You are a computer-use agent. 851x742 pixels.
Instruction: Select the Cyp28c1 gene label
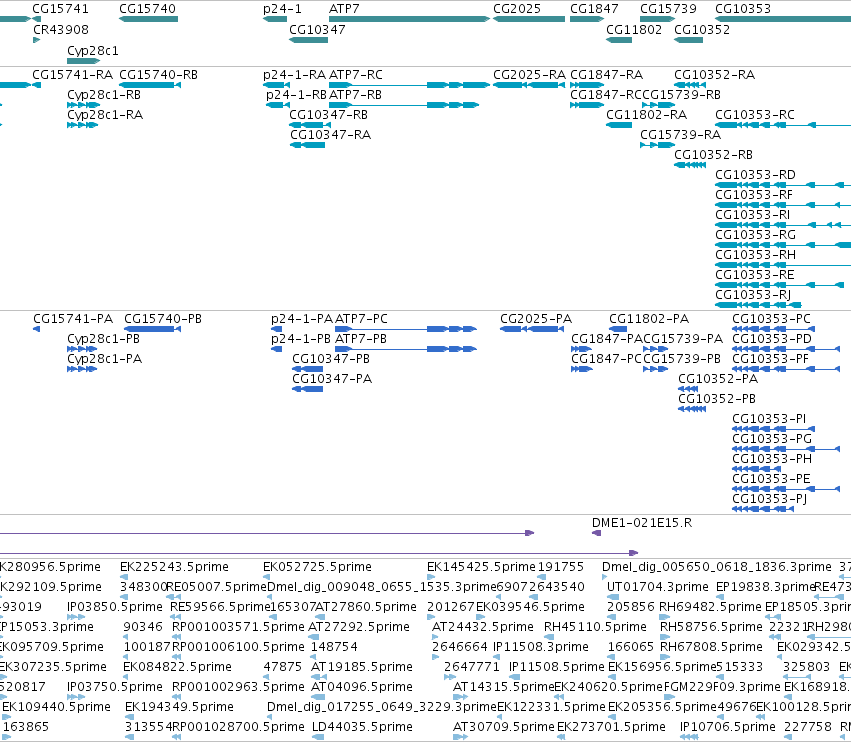[93, 50]
